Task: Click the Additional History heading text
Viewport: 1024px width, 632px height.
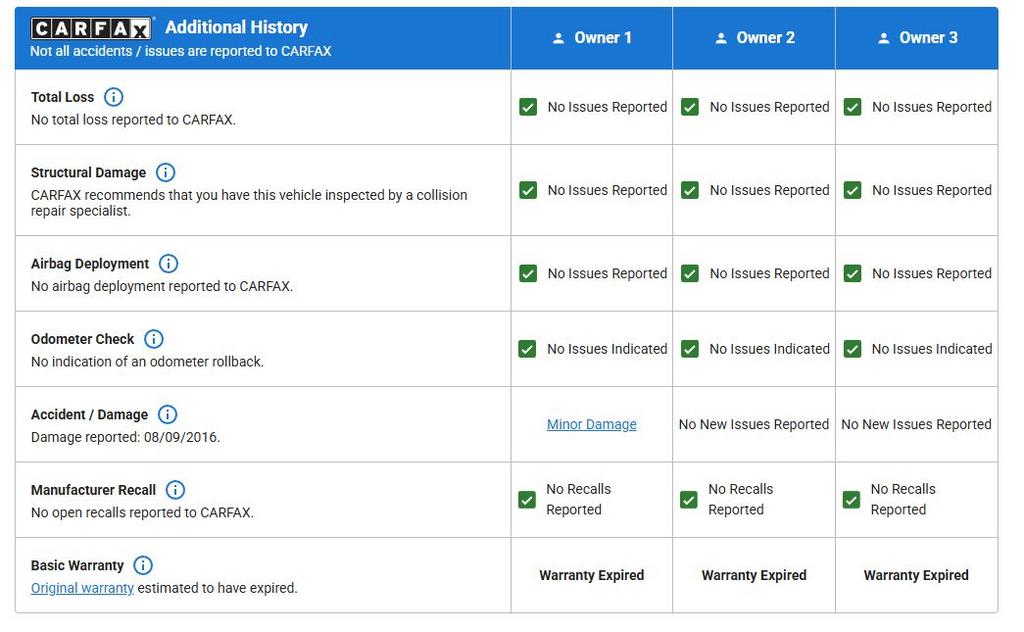Action: [x=236, y=27]
